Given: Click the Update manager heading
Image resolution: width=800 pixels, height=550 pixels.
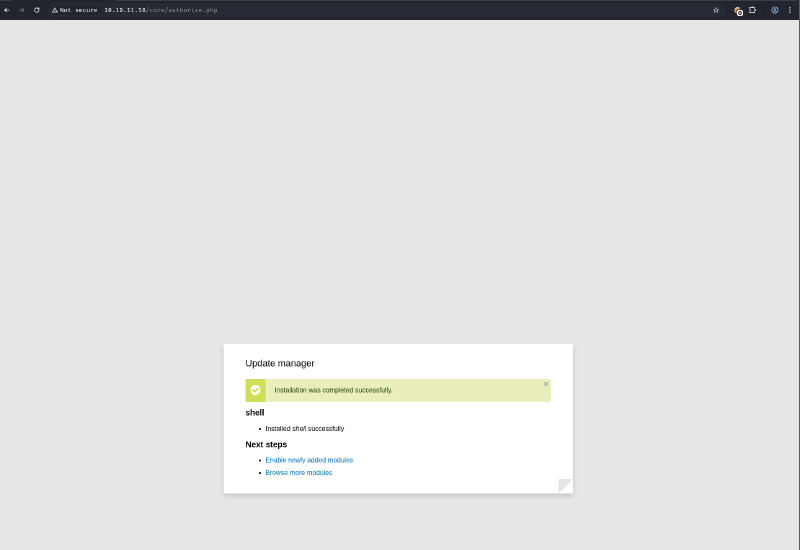Looking at the screenshot, I should 280,363.
